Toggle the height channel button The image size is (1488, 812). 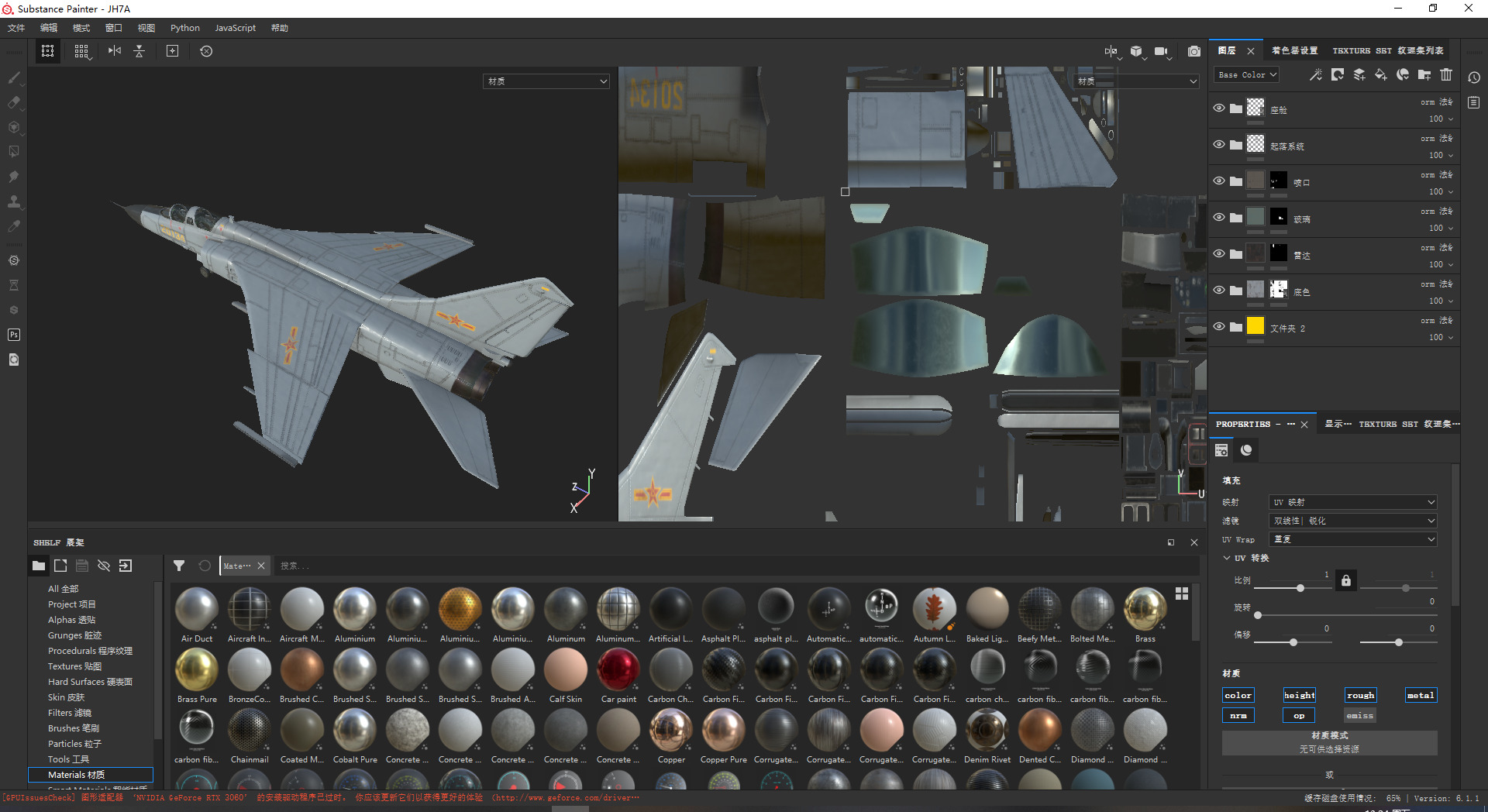(1299, 696)
